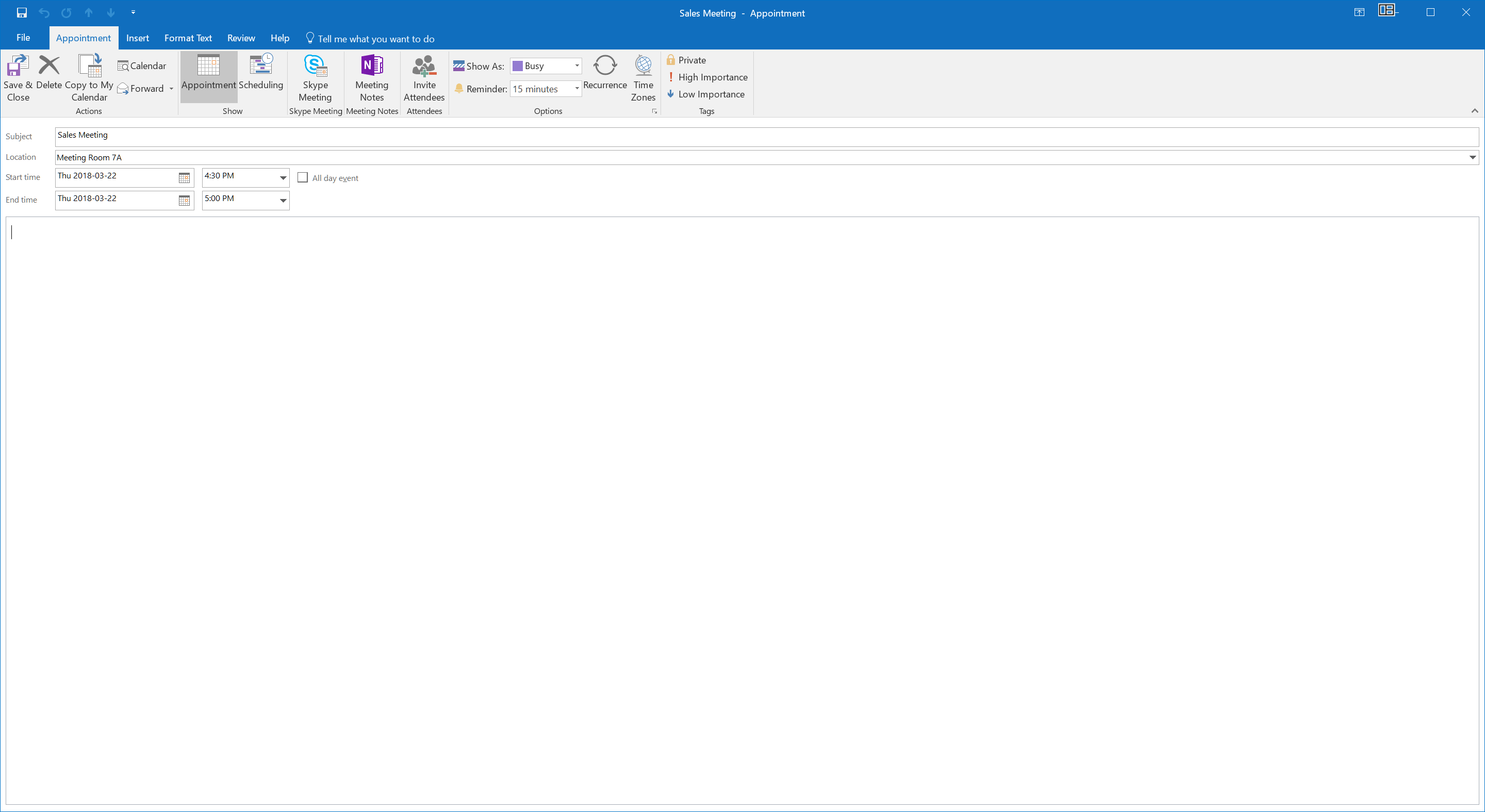1485x812 pixels.
Task: Open the Reminder 15 minutes dropdown
Action: coord(546,89)
